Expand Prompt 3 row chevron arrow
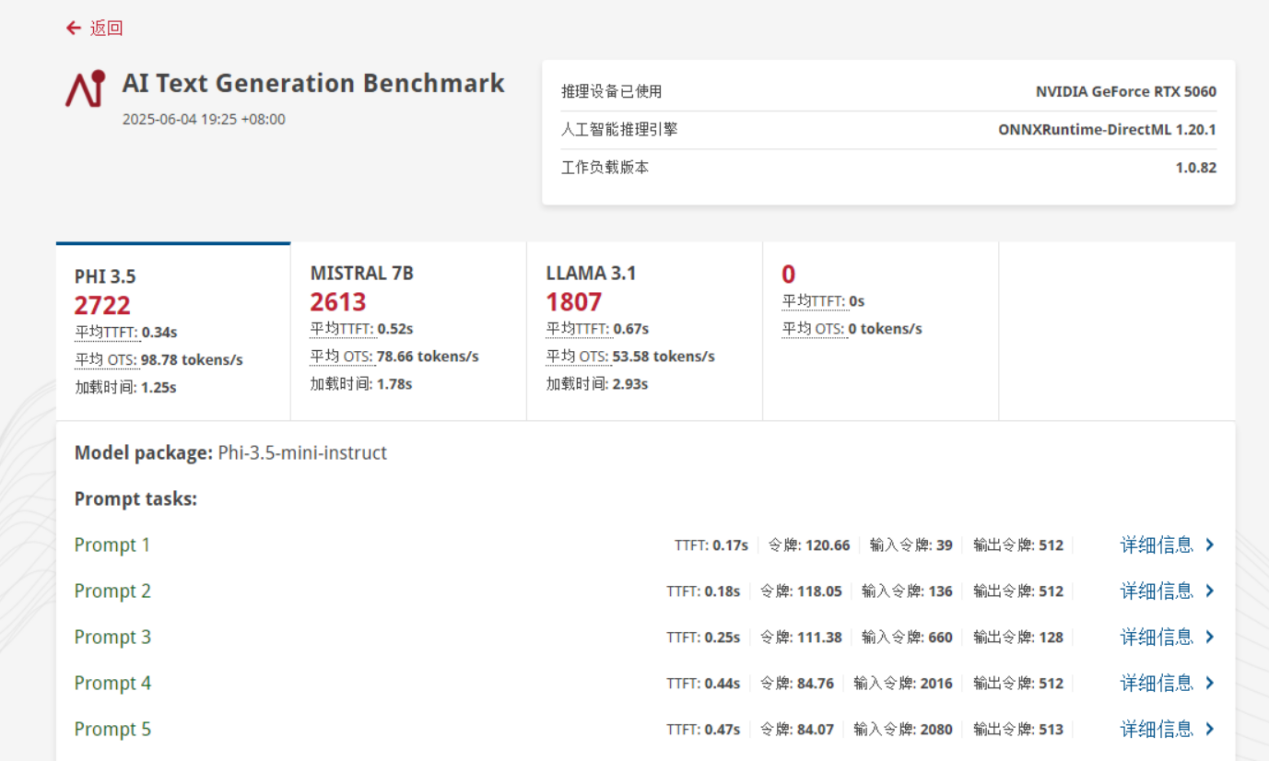 (x=1209, y=637)
